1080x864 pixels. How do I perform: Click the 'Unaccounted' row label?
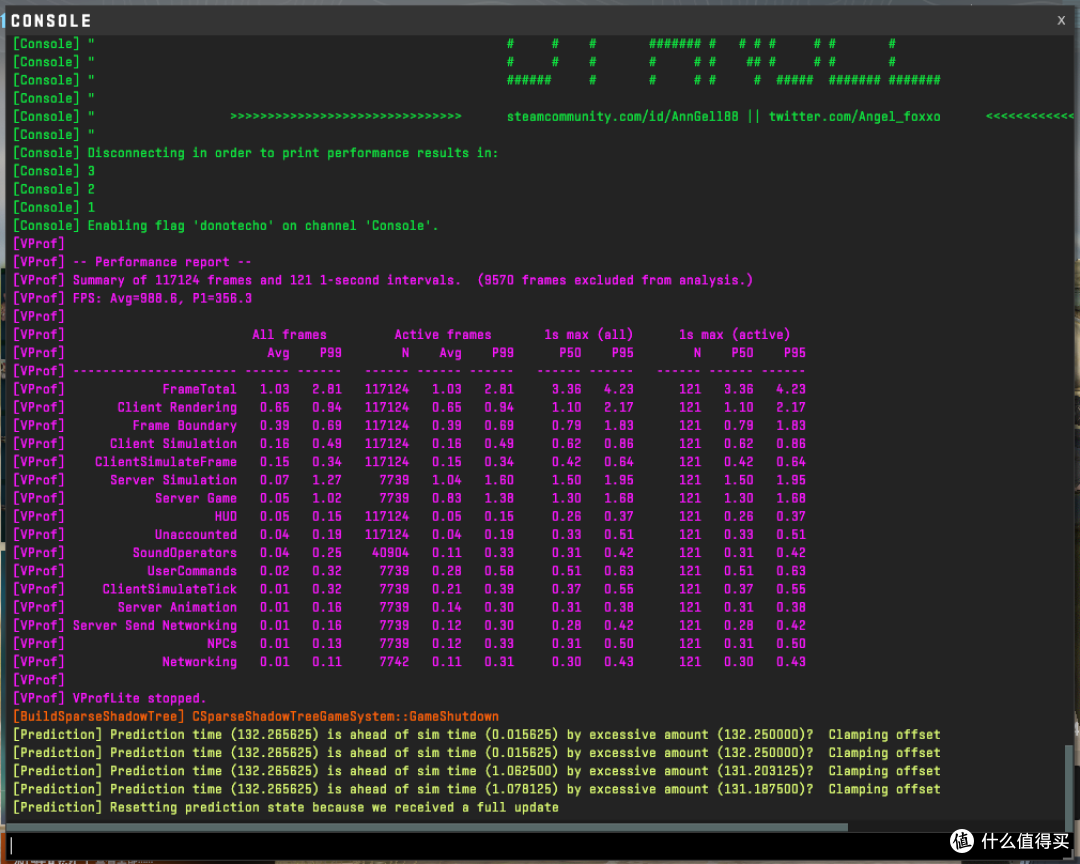click(x=196, y=535)
